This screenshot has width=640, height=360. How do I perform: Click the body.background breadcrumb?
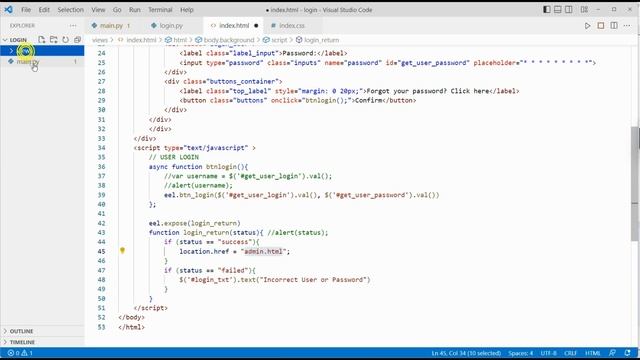[x=229, y=40]
